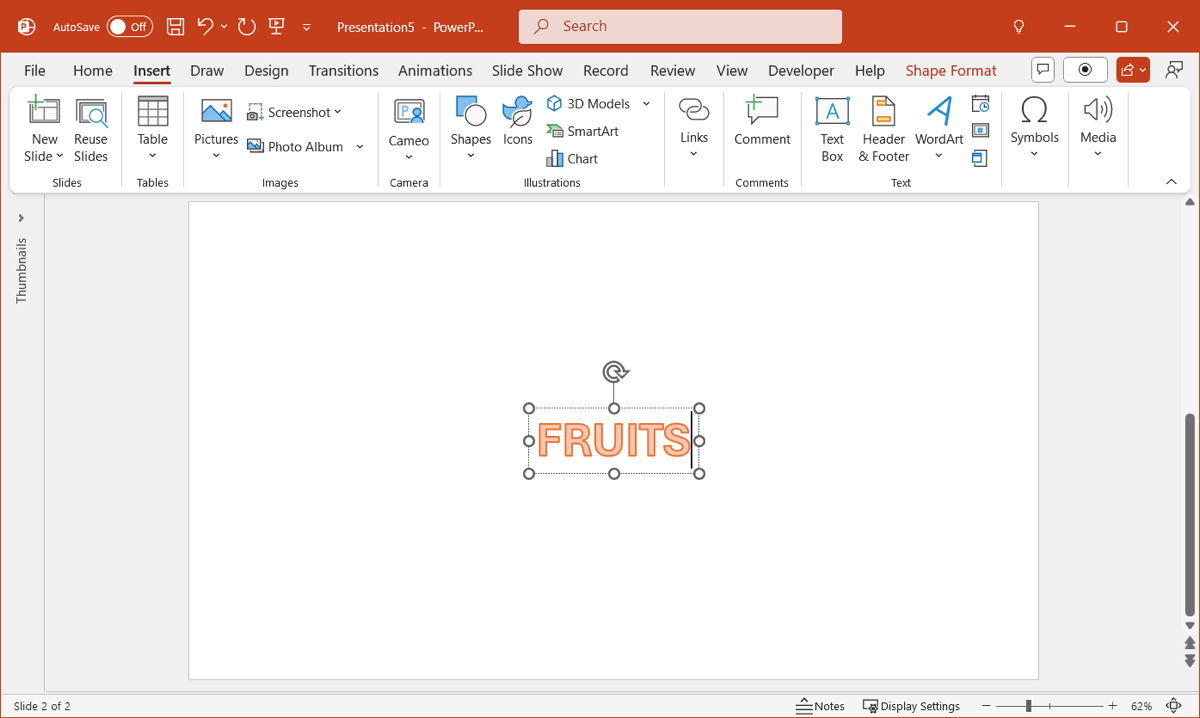Switch to the Draw tab
Viewport: 1200px width, 718px height.
[207, 70]
